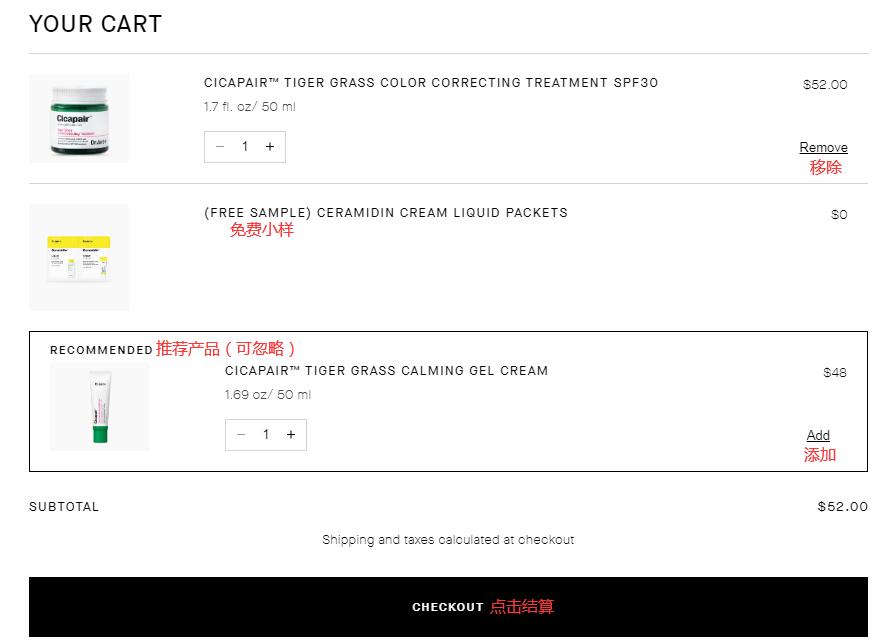This screenshot has height=643, width=891.
Task: Open the Calming Gel Cream tube image
Action: tap(100, 408)
